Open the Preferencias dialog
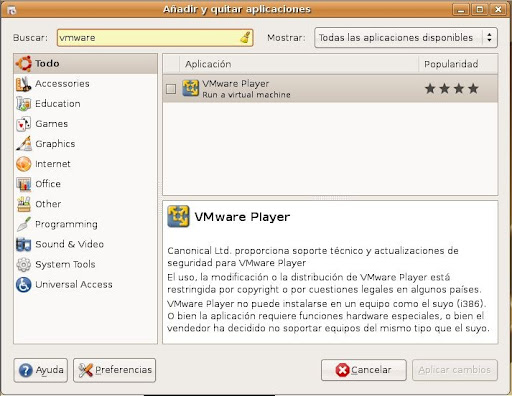Image resolution: width=512 pixels, height=396 pixels. (x=114, y=370)
